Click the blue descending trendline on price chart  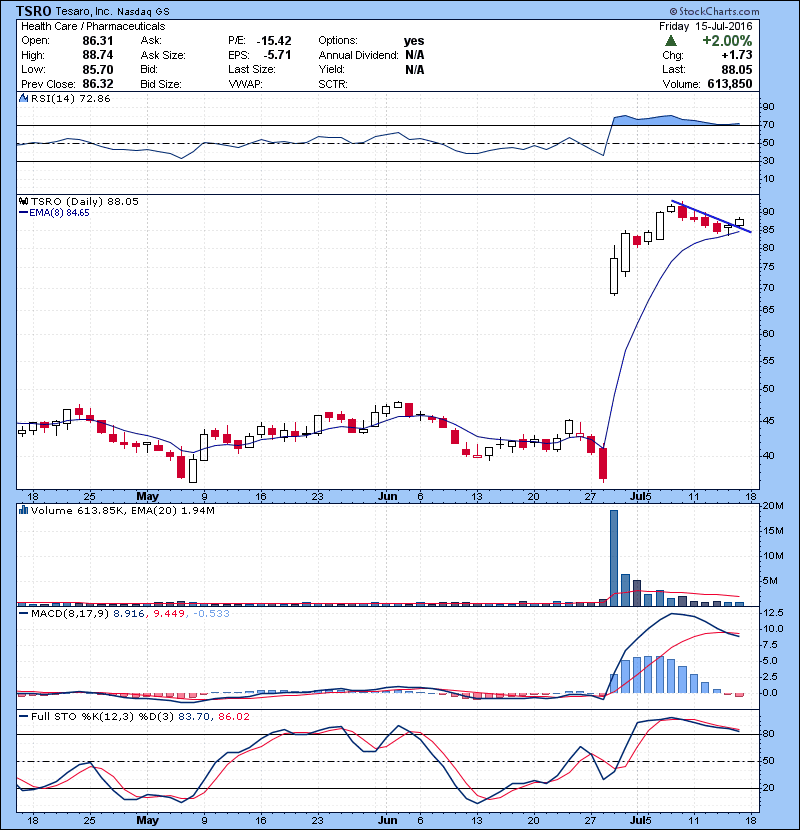[712, 218]
